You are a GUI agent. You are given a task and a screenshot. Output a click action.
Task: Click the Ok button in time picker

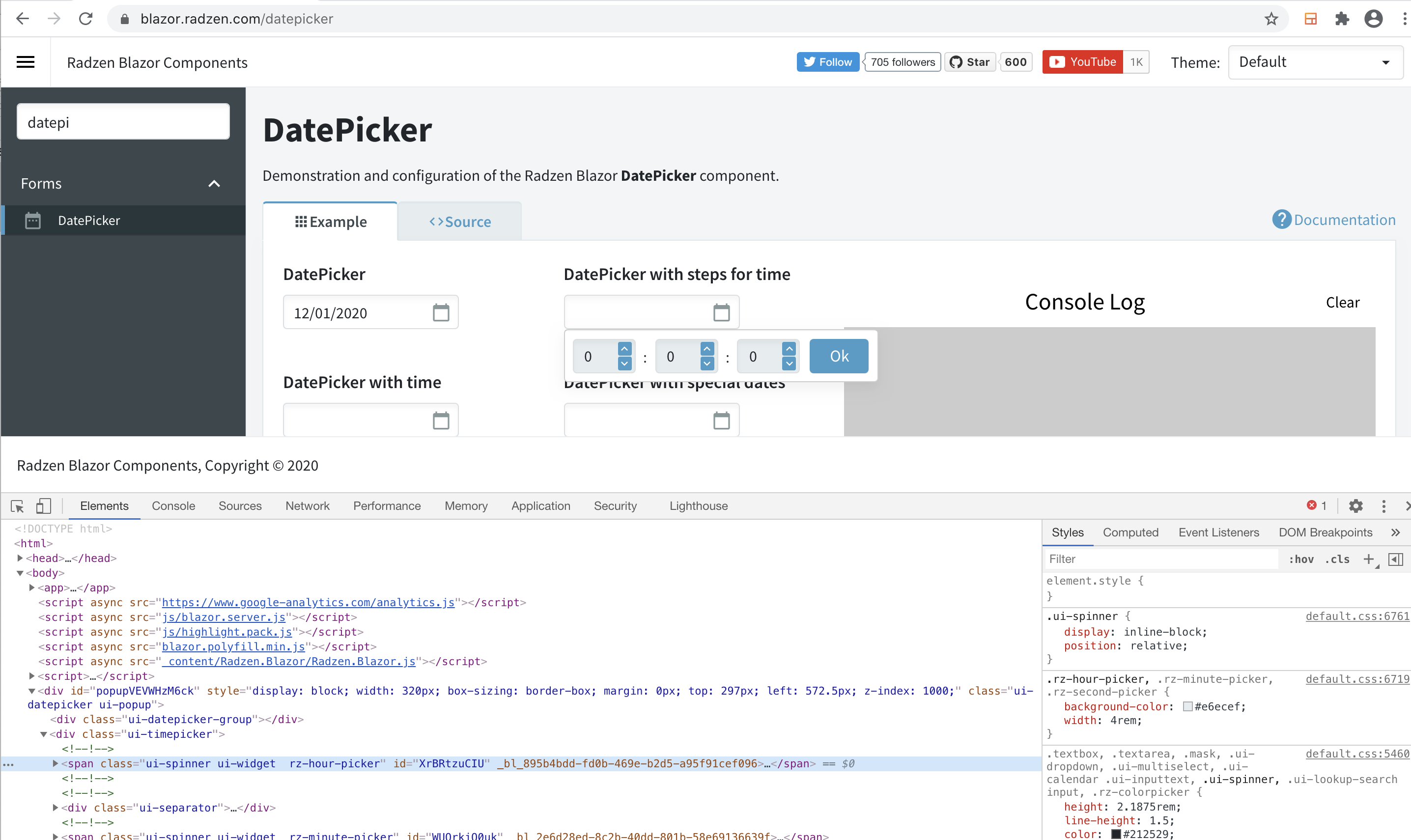[x=839, y=356]
